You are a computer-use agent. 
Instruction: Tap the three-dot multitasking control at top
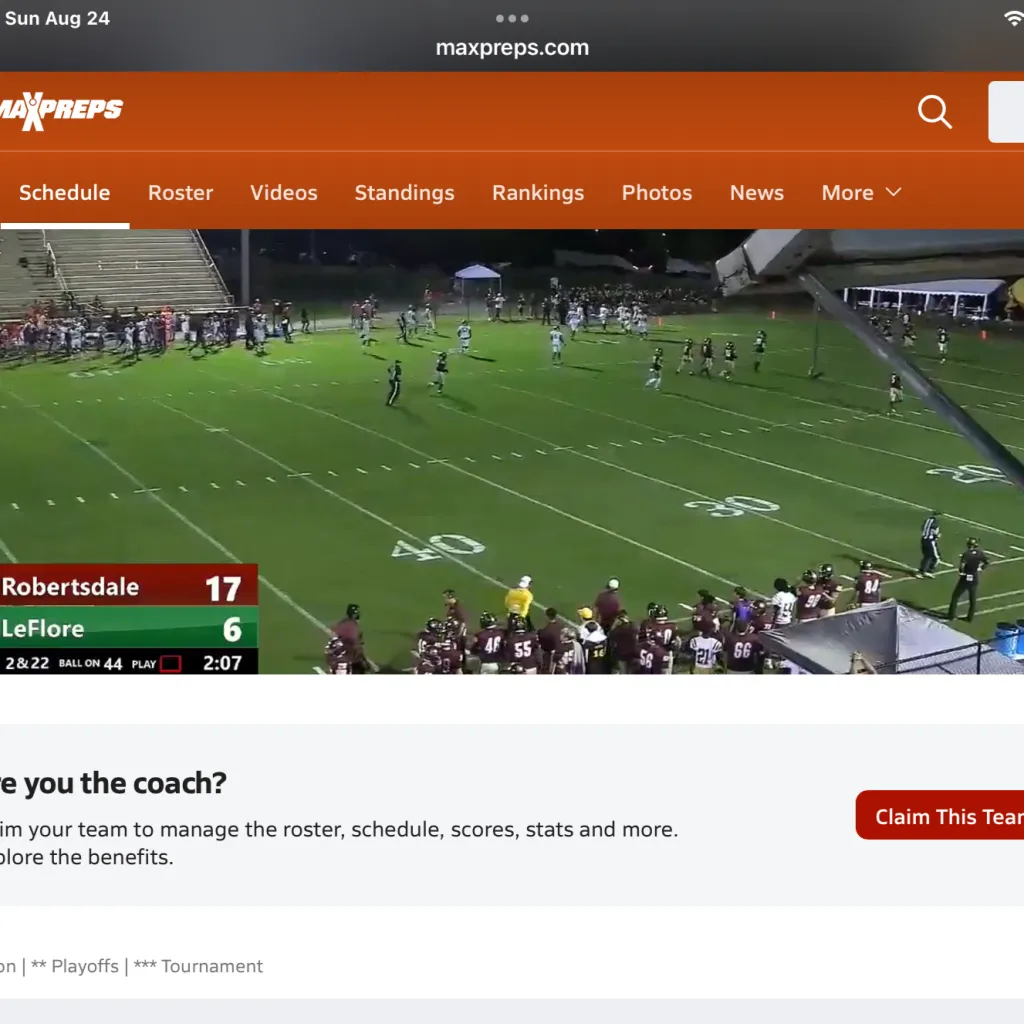click(512, 18)
